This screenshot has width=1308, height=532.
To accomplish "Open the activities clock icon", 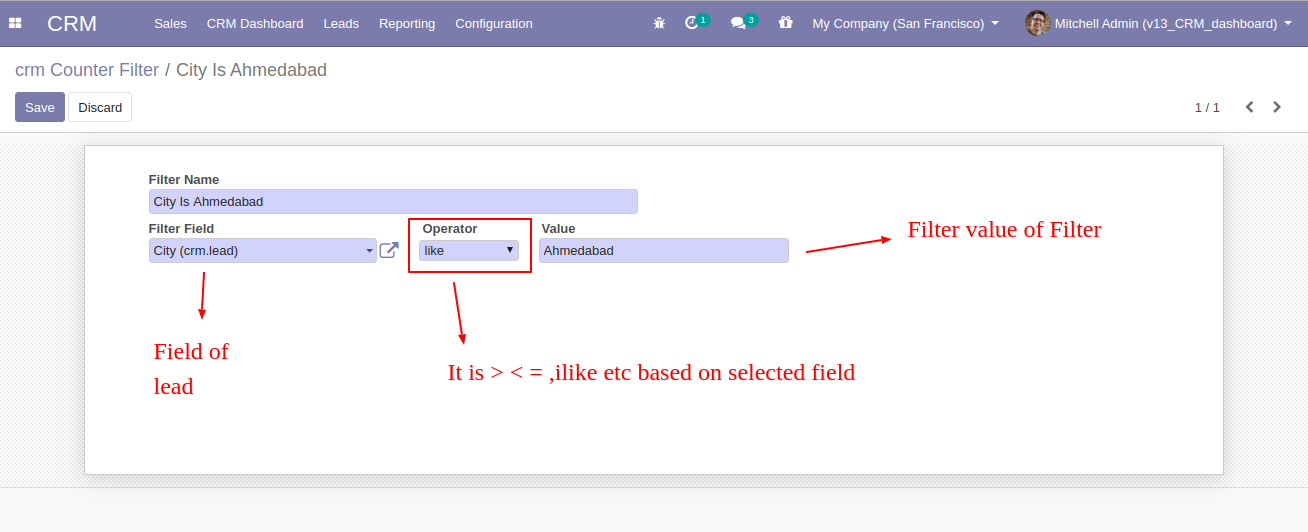I will tap(692, 23).
